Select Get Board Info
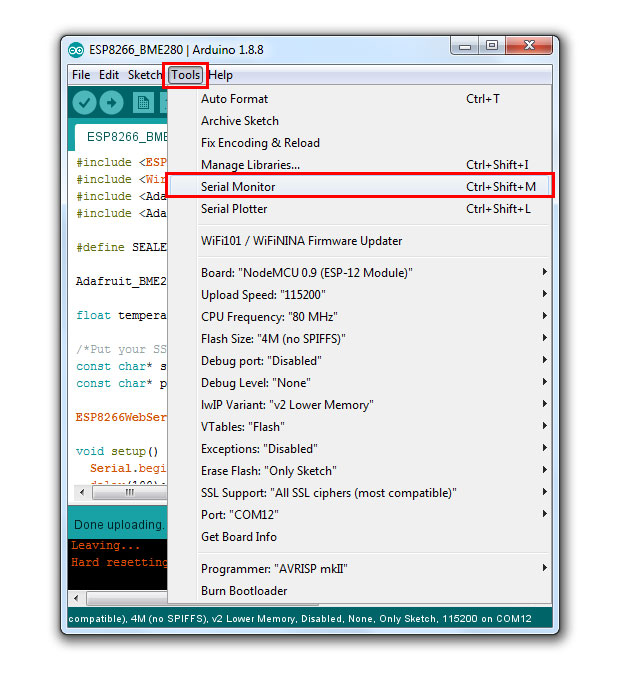Screen dimensions: 618x676 [359, 536]
